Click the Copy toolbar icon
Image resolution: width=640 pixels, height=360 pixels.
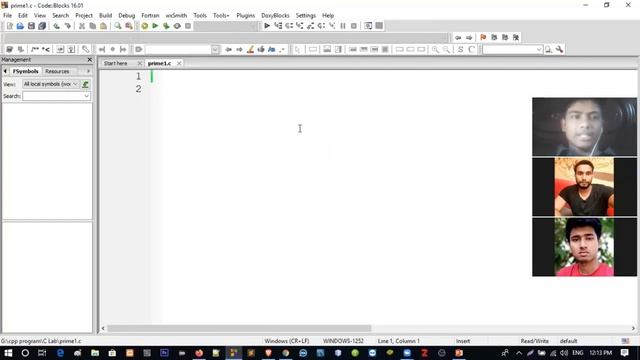[93, 26]
